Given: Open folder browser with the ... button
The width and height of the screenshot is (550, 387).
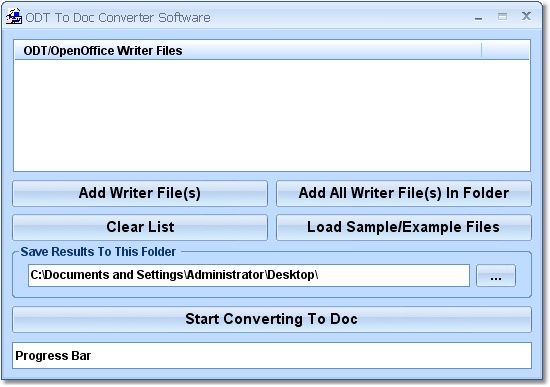Looking at the screenshot, I should pyautogui.click(x=496, y=275).
